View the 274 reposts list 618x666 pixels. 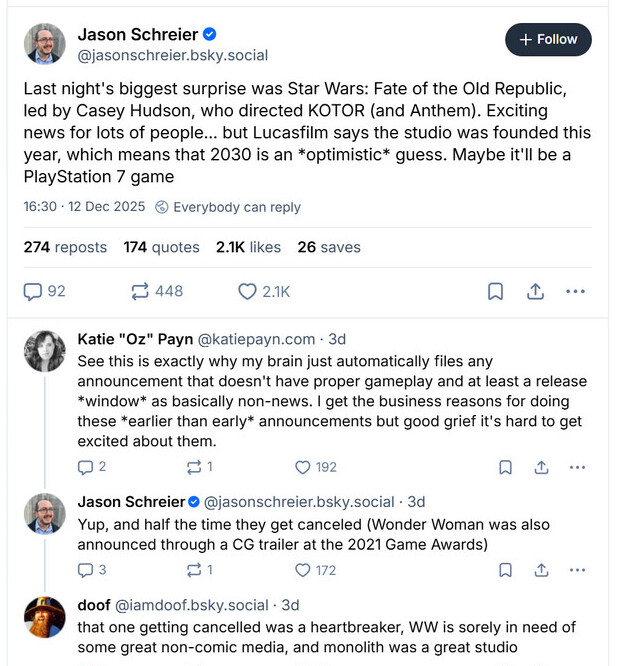pyautogui.click(x=65, y=247)
